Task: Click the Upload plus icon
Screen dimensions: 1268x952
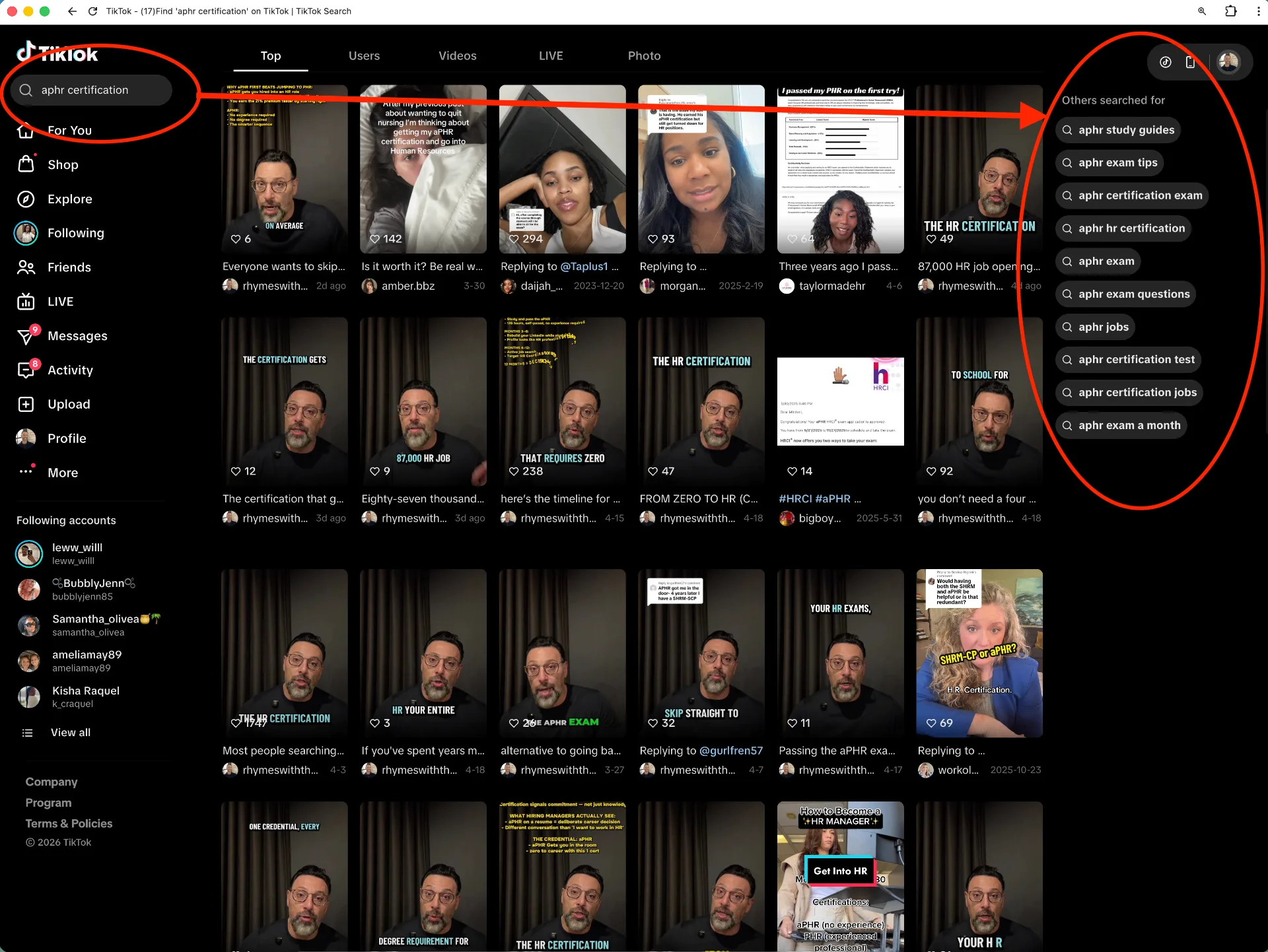Action: (26, 404)
